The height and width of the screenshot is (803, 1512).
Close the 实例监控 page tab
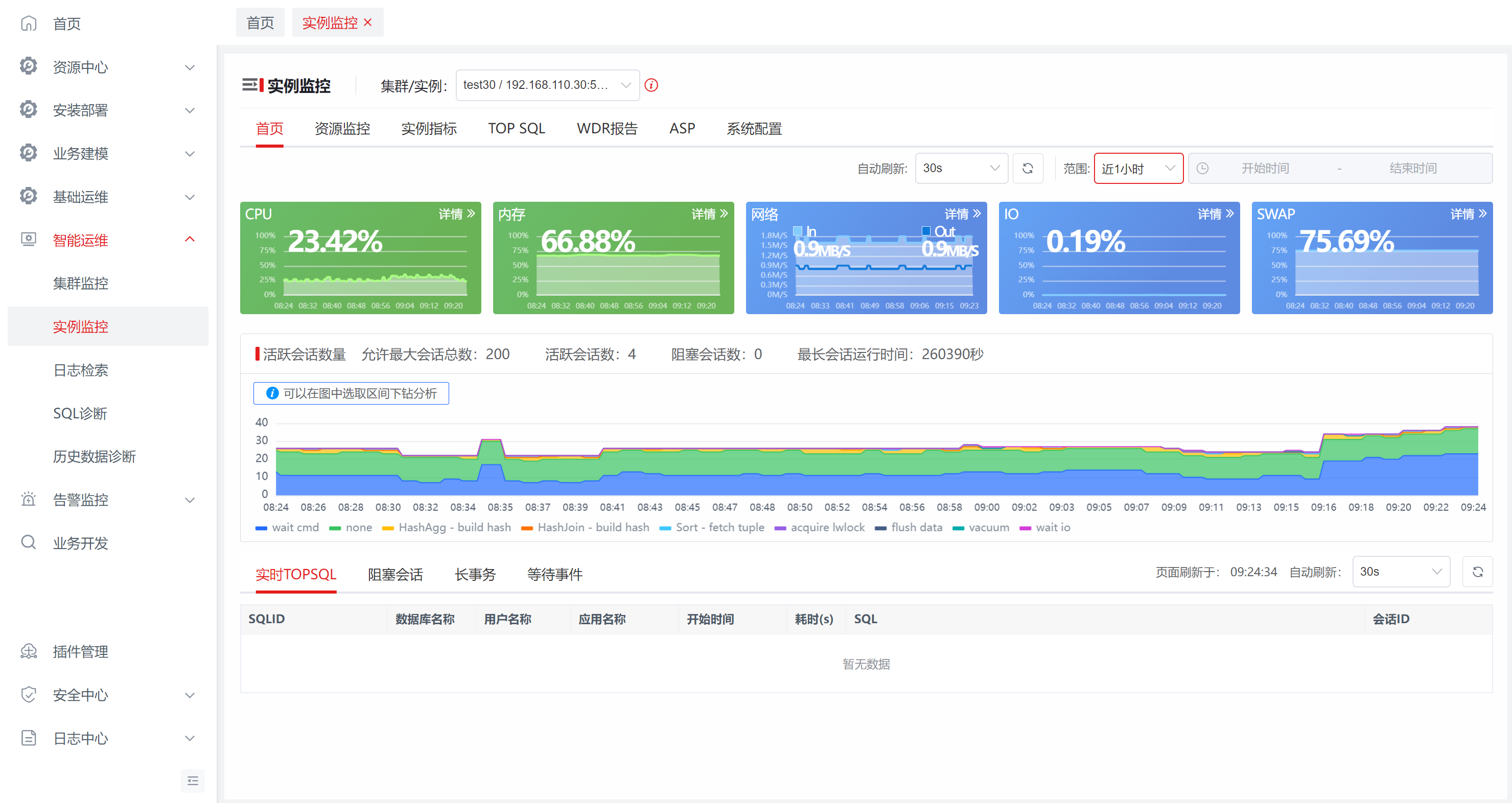[368, 22]
